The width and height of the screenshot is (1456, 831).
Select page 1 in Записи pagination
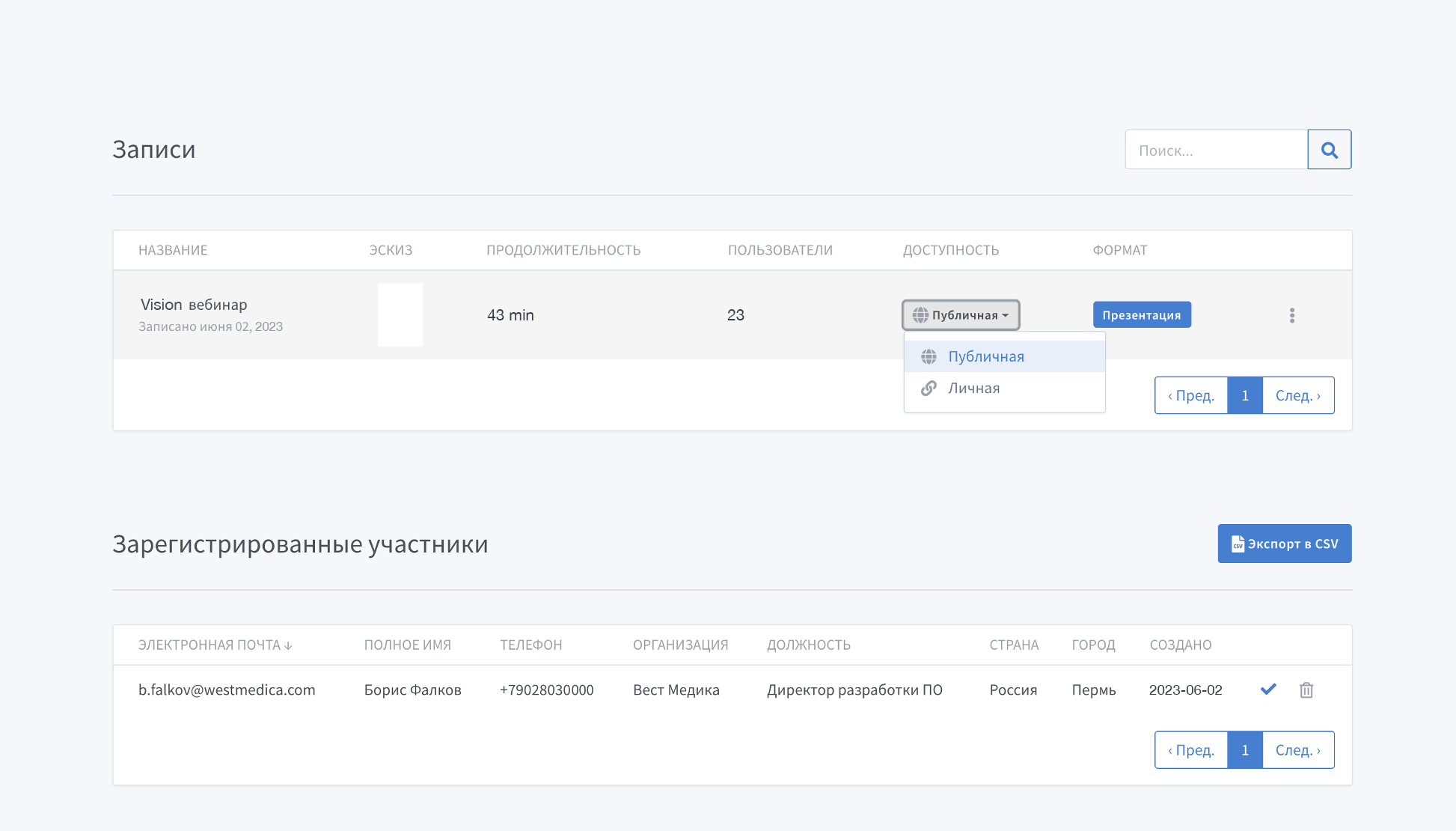click(x=1245, y=395)
